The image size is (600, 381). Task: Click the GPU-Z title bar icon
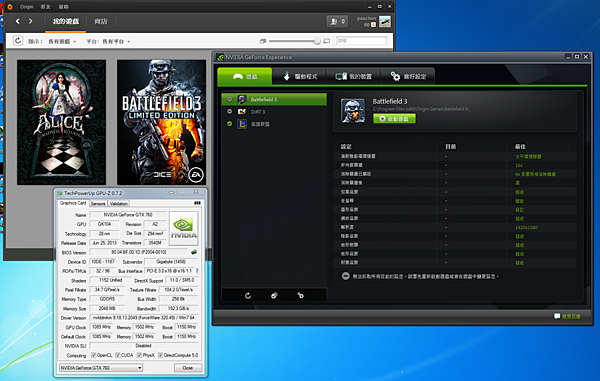click(60, 193)
